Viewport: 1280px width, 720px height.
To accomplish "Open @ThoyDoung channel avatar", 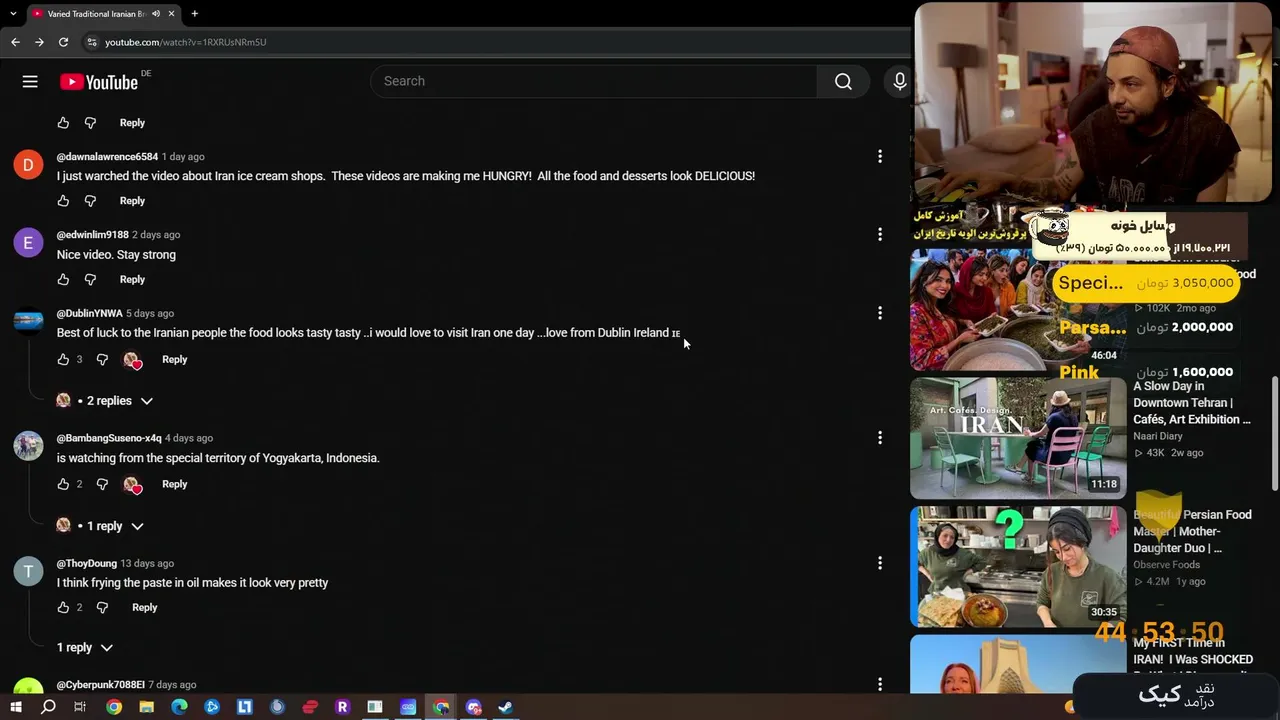I will pyautogui.click(x=28, y=572).
